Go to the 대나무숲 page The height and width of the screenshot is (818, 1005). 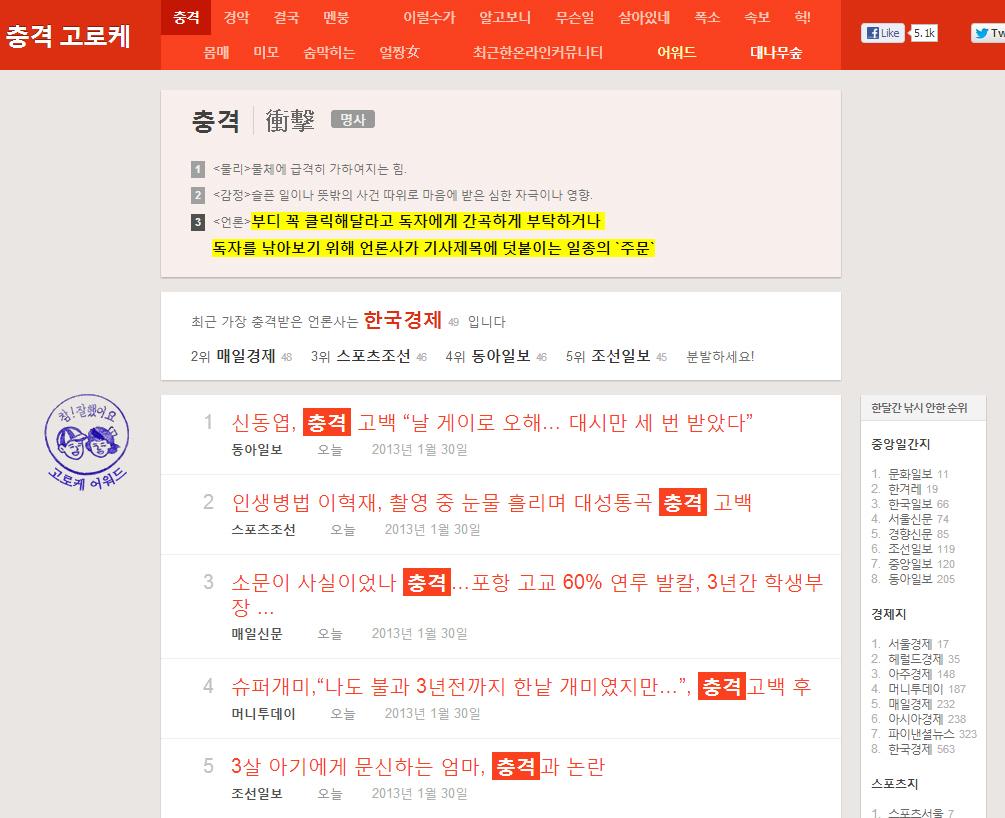(x=776, y=53)
